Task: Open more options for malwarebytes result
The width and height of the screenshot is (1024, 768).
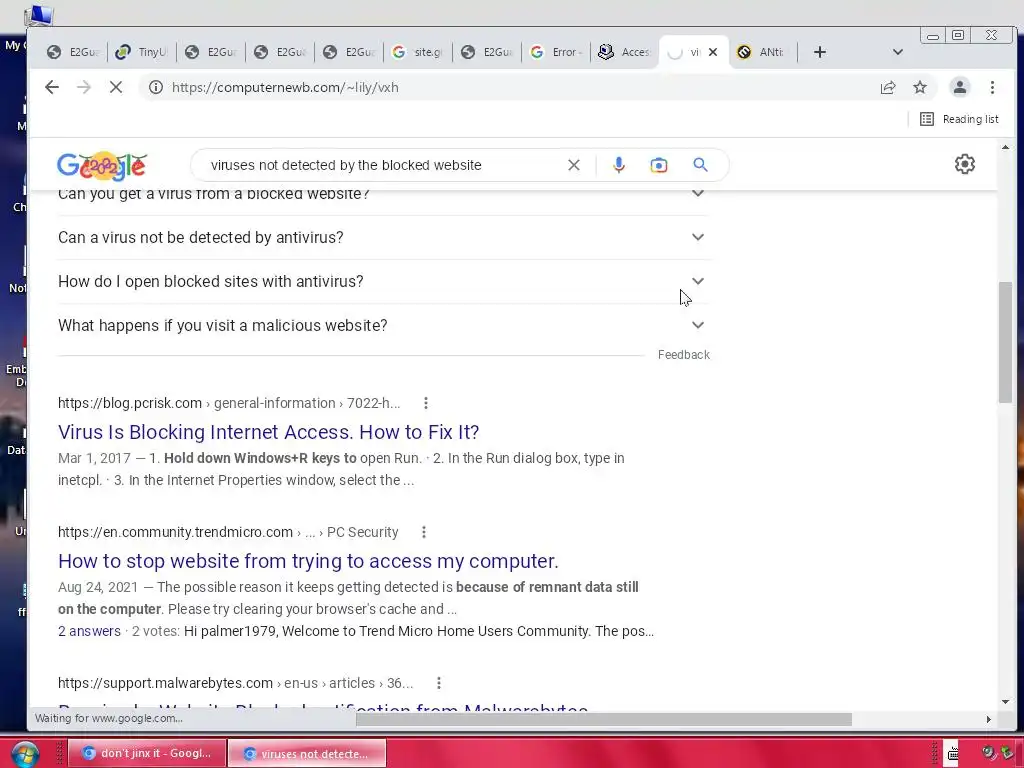Action: point(439,683)
